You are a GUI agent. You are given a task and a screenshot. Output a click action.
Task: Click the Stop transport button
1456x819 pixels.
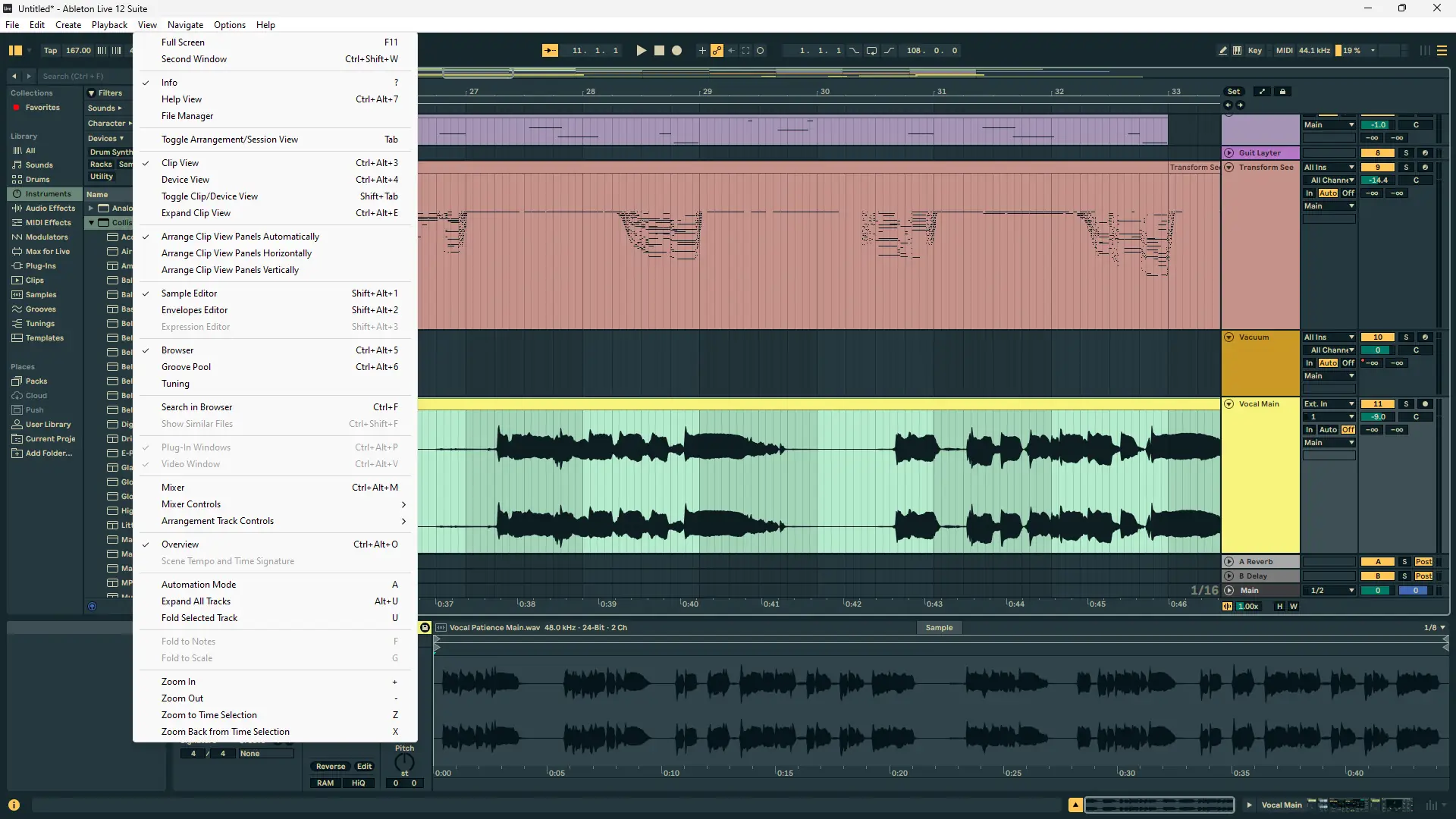click(x=659, y=51)
